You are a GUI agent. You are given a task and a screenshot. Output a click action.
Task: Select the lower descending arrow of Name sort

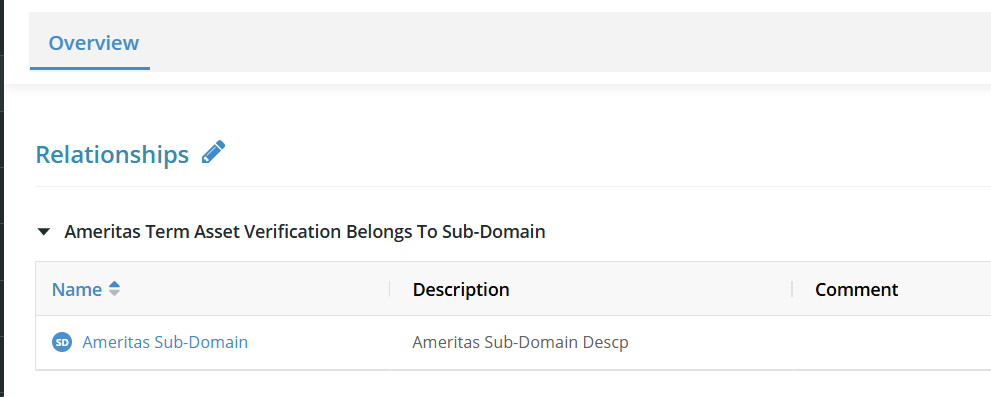(x=114, y=293)
